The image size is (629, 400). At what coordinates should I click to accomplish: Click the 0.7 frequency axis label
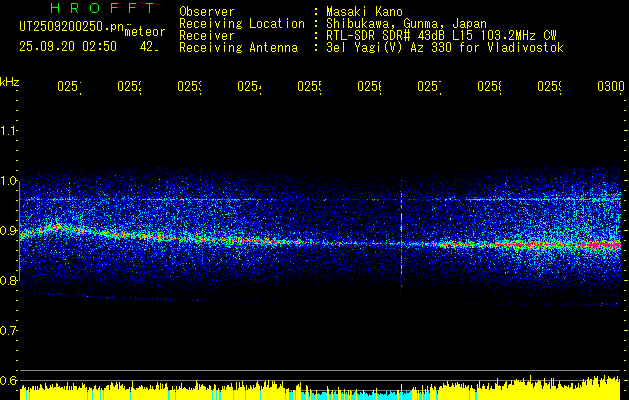click(8, 331)
